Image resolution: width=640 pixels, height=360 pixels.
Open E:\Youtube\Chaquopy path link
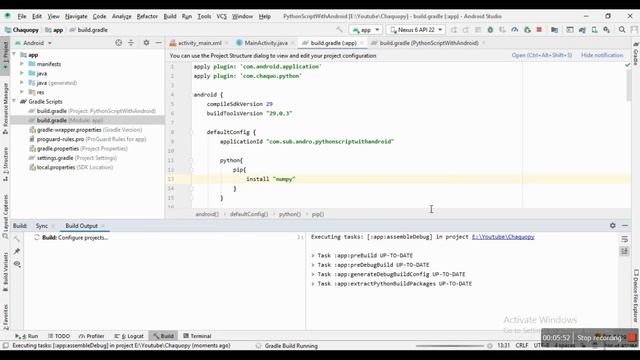(503, 237)
